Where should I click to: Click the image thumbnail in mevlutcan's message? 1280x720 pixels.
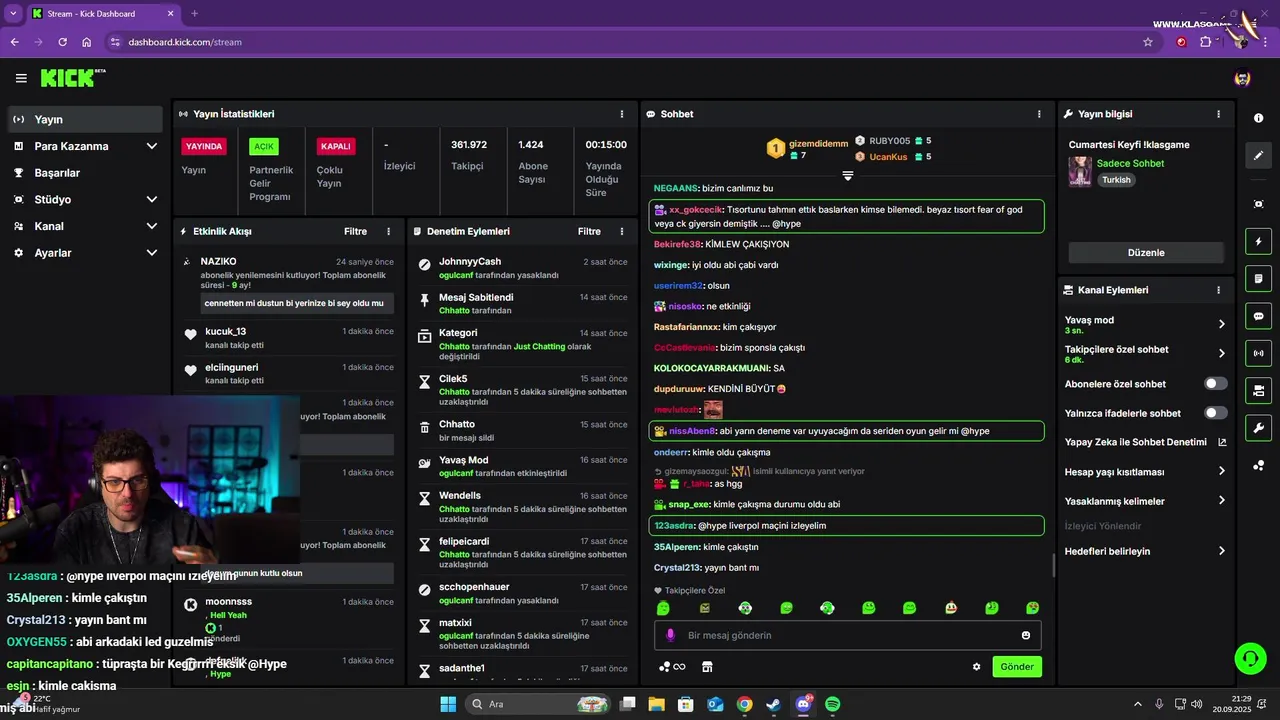[713, 409]
